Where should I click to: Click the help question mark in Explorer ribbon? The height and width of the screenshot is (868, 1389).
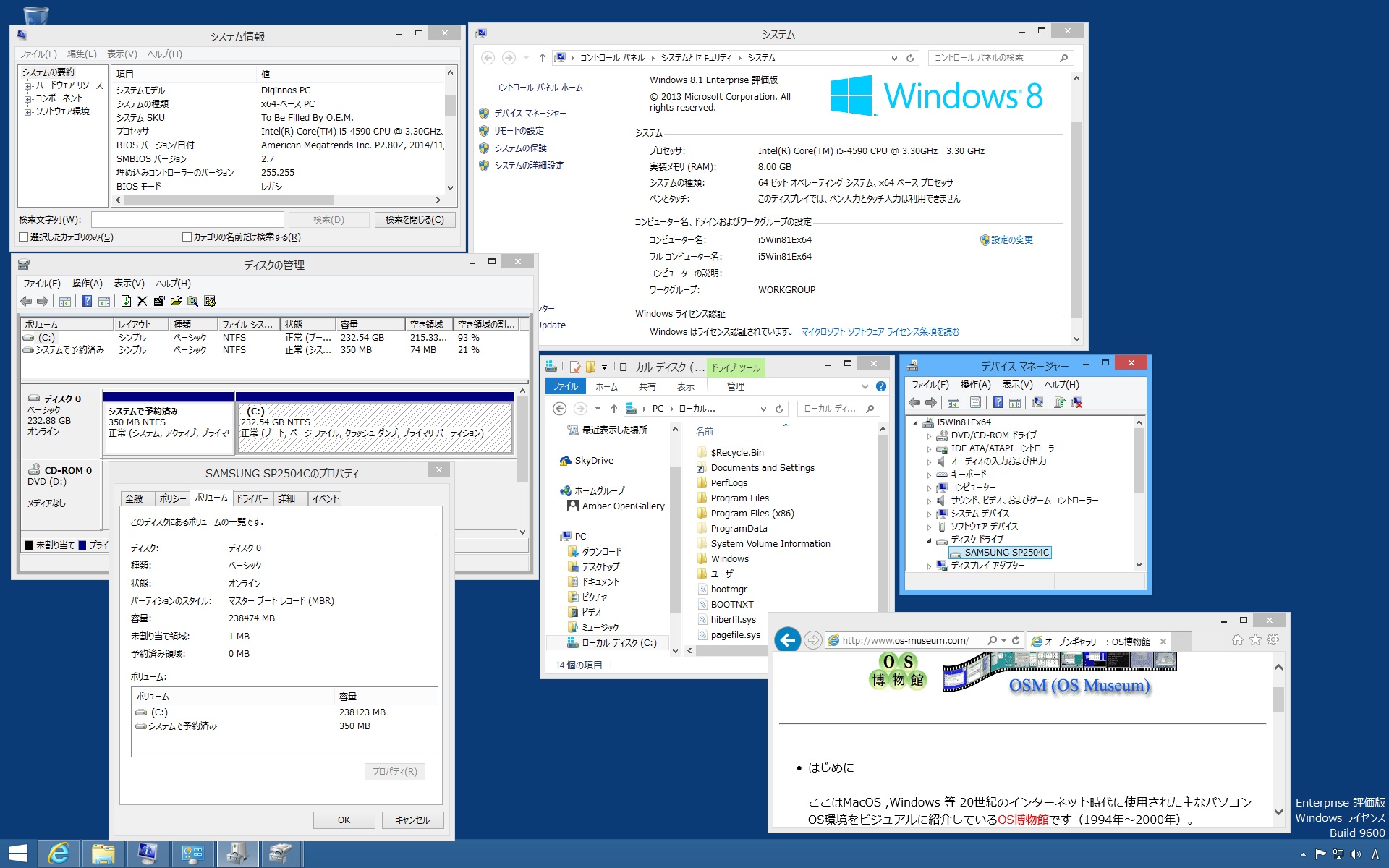[x=881, y=386]
